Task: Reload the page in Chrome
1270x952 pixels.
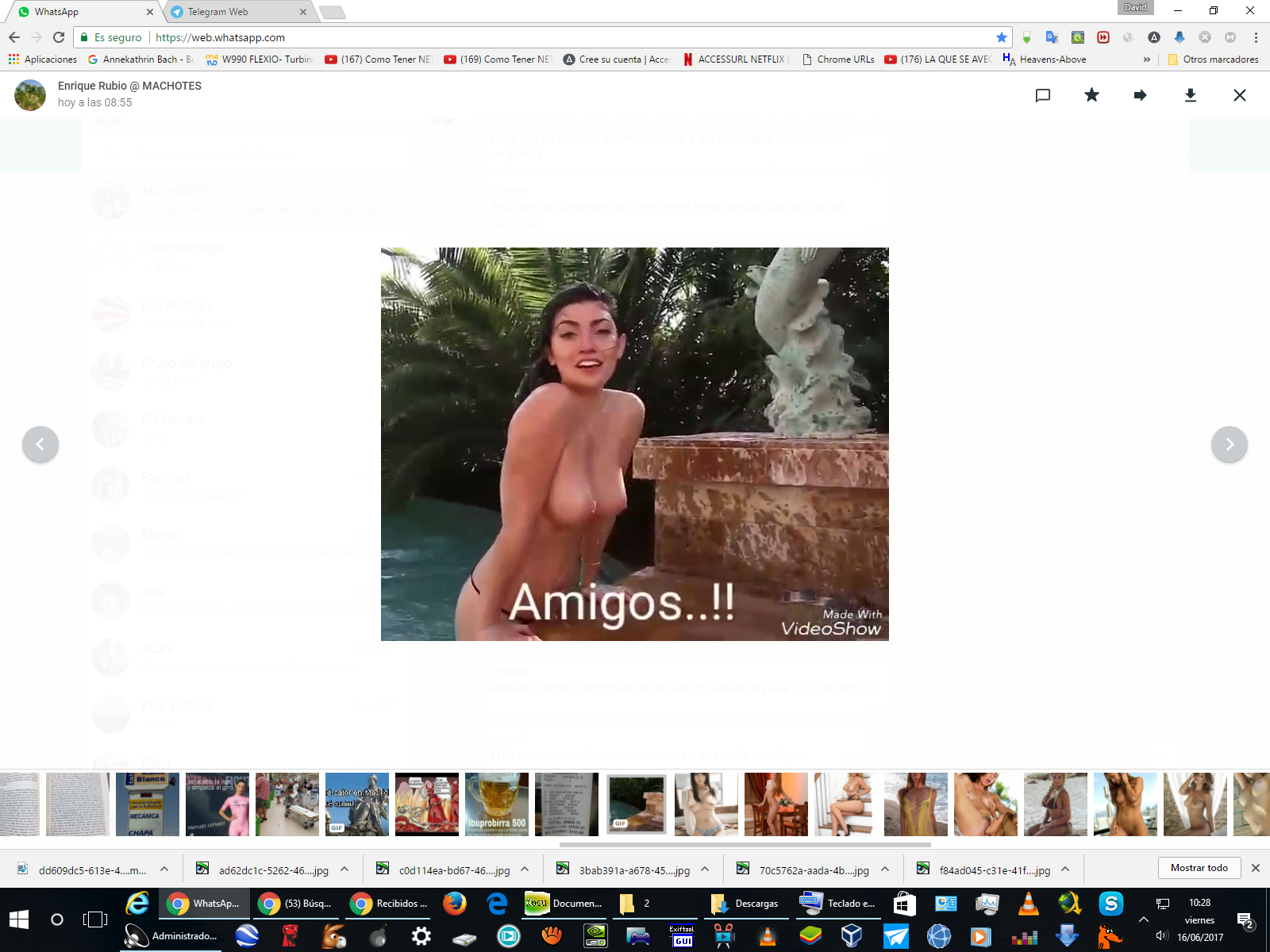Action: coord(59,37)
